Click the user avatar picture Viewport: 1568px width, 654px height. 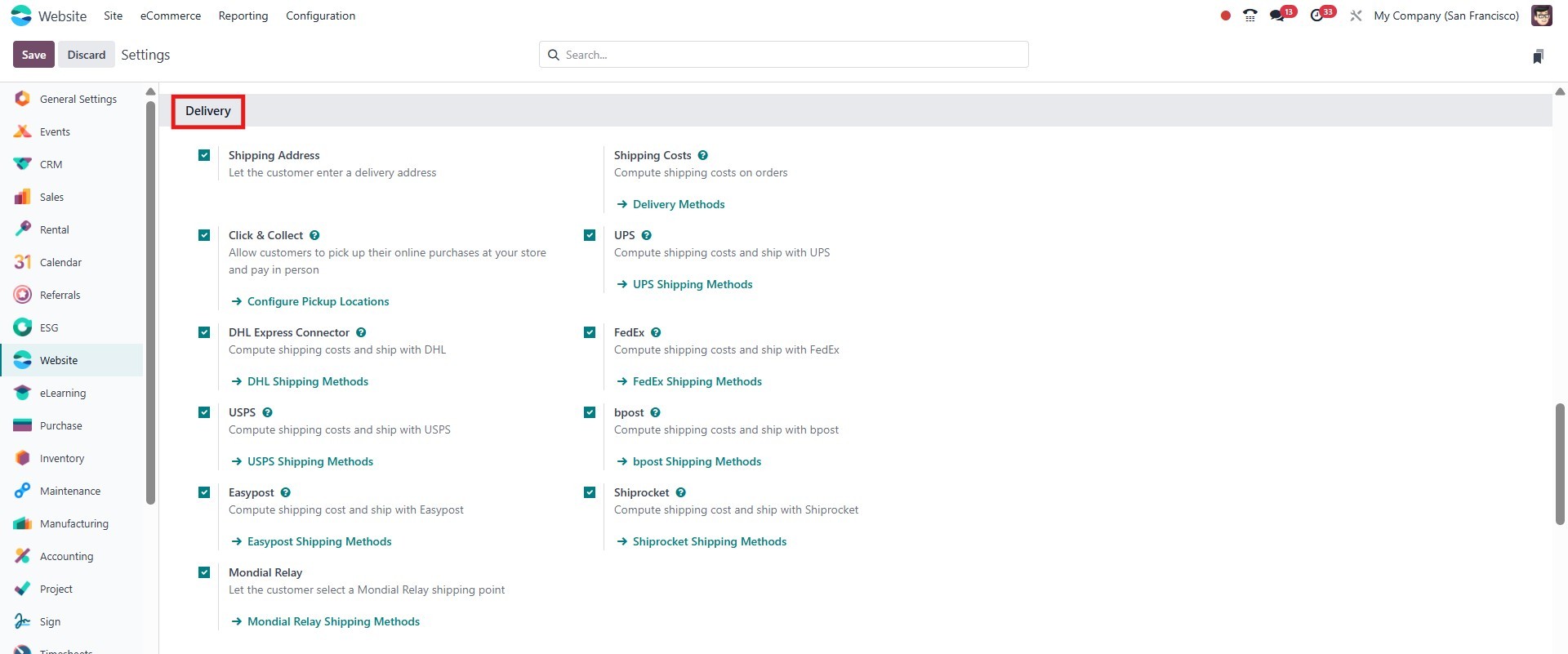pyautogui.click(x=1541, y=16)
